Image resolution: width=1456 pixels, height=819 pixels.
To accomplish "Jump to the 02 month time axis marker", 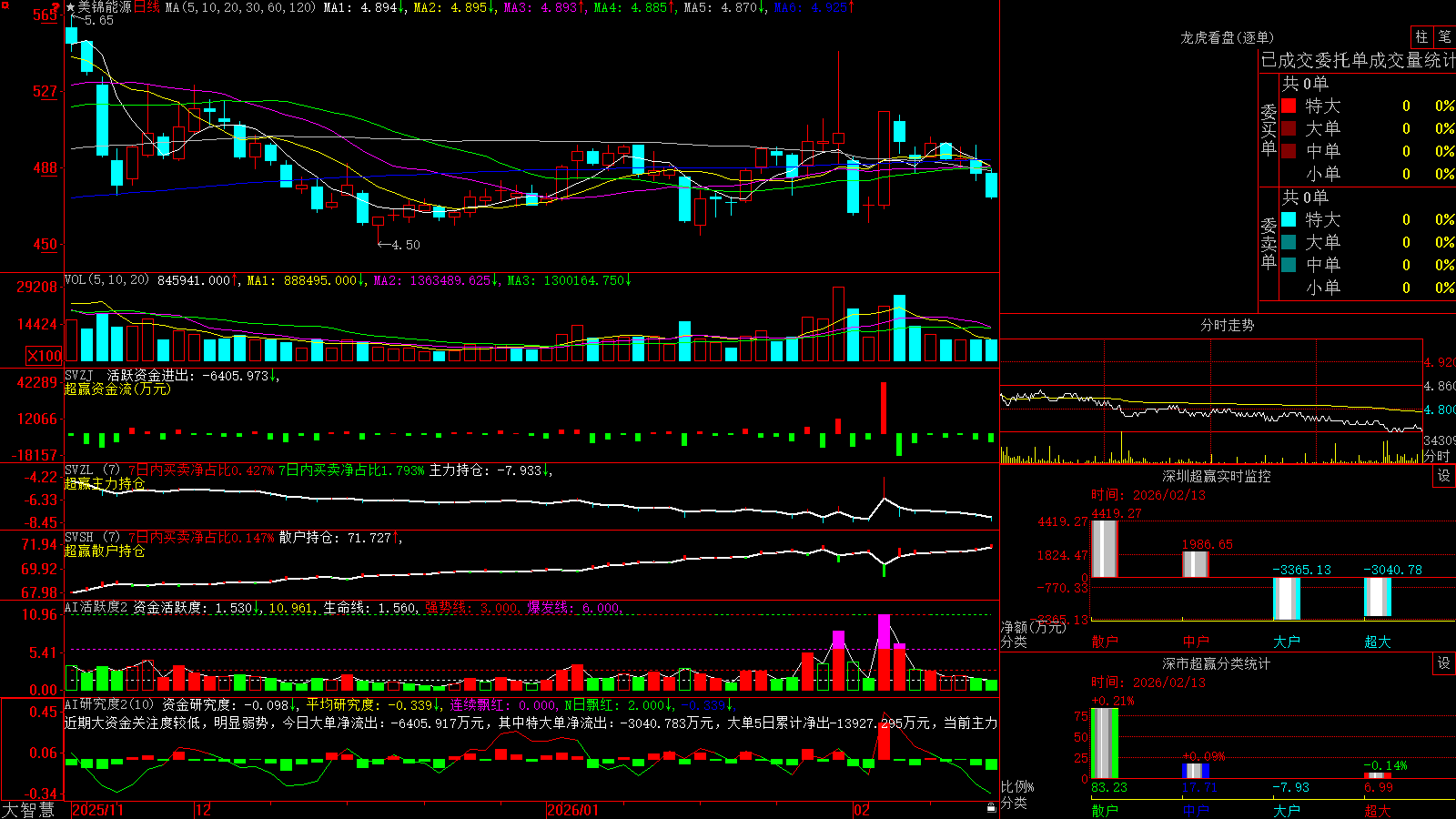I will 862,810.
